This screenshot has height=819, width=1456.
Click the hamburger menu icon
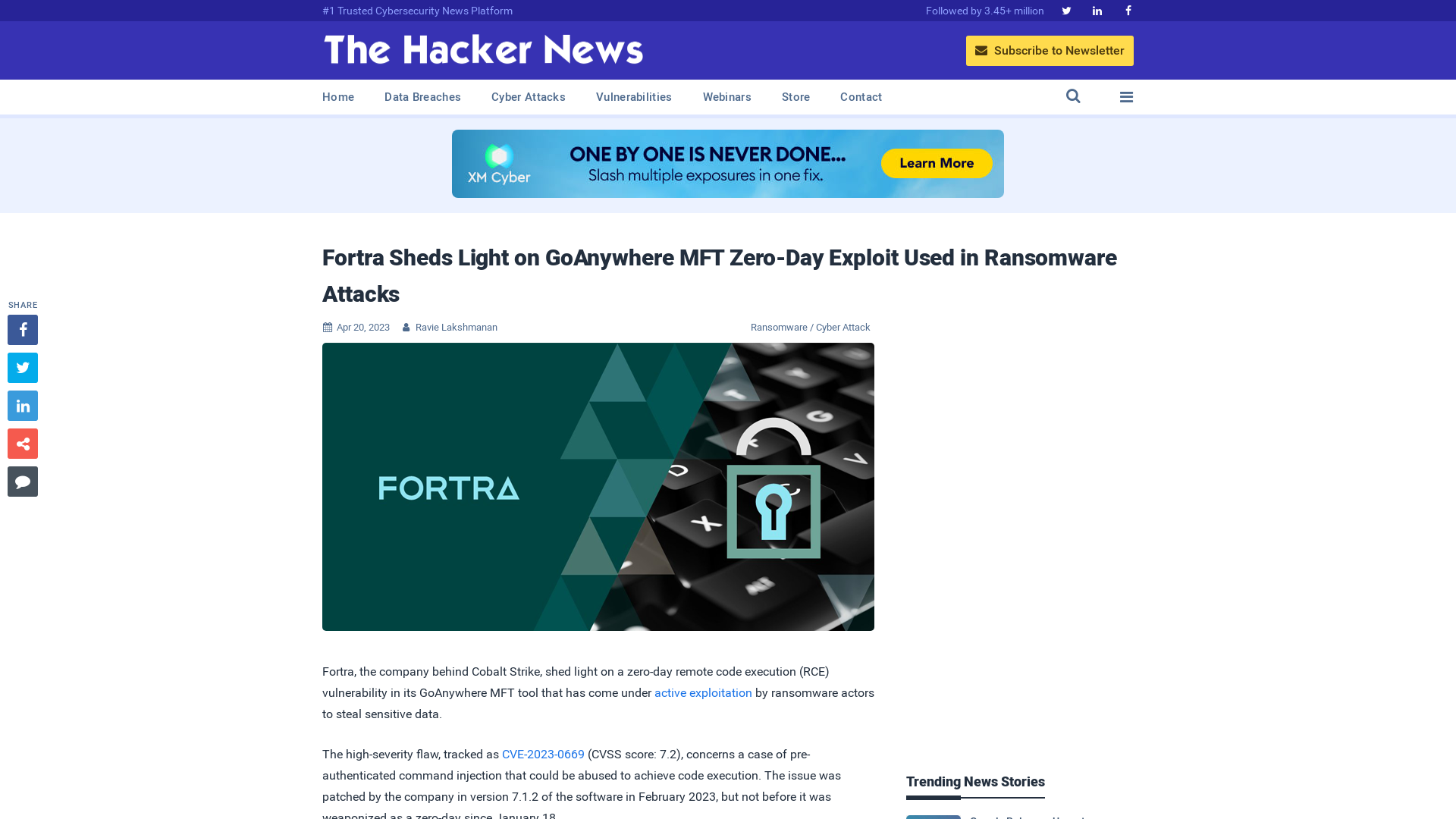(1126, 97)
